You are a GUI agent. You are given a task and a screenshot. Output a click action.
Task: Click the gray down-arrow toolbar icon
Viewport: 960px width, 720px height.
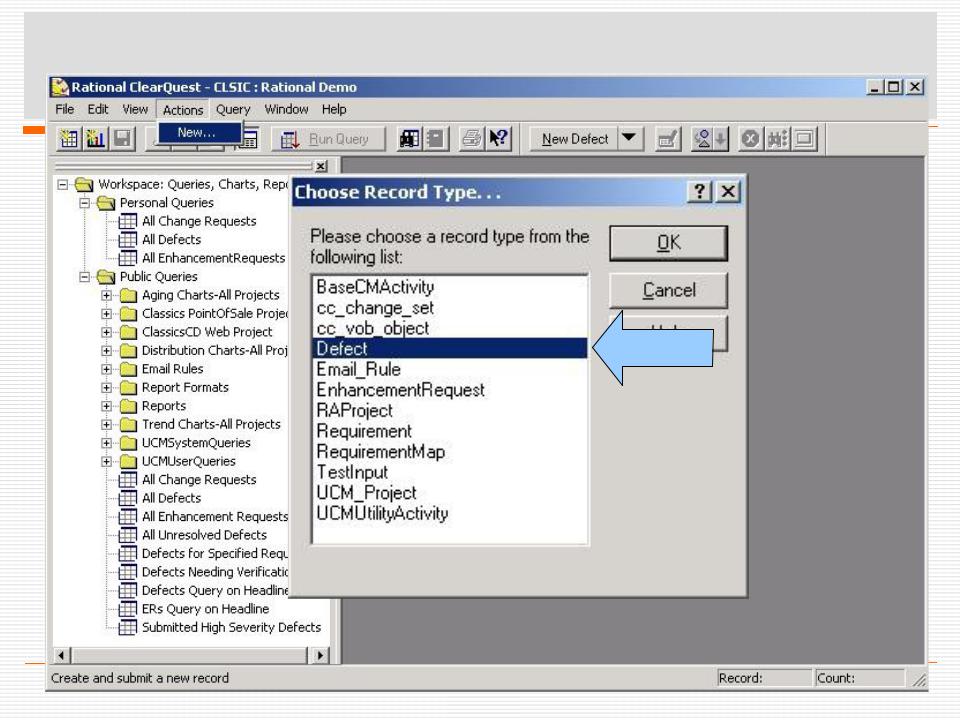(x=721, y=139)
